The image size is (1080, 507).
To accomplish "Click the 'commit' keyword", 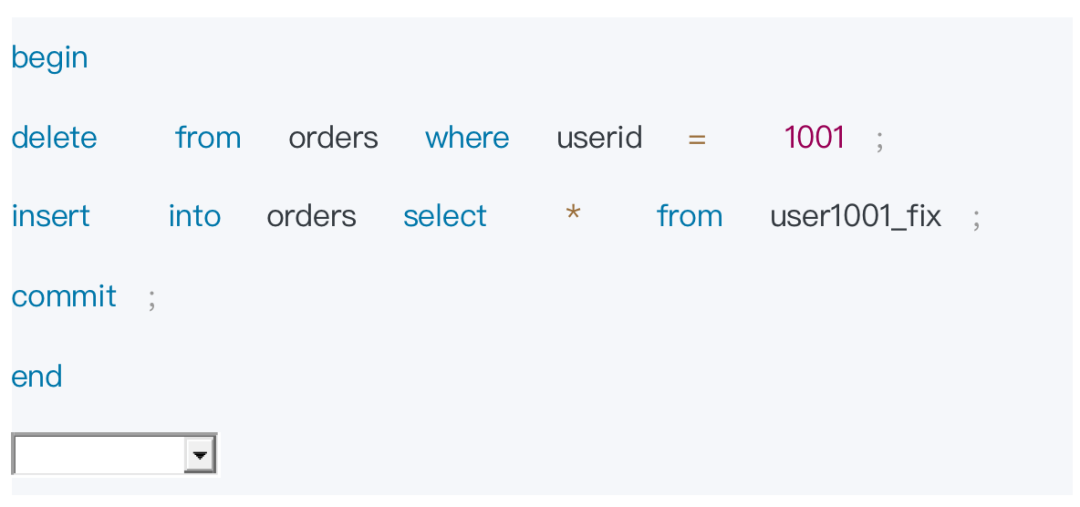I will click(64, 296).
